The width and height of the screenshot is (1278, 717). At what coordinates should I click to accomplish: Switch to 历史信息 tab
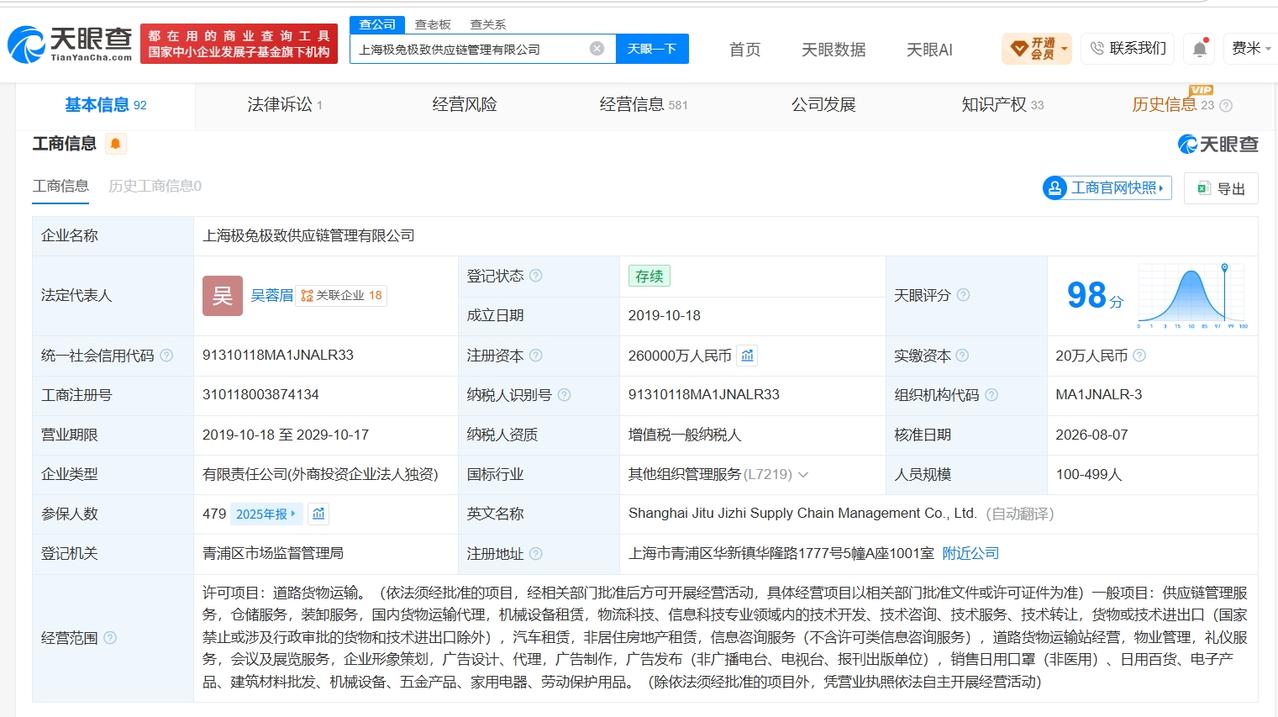(1172, 105)
